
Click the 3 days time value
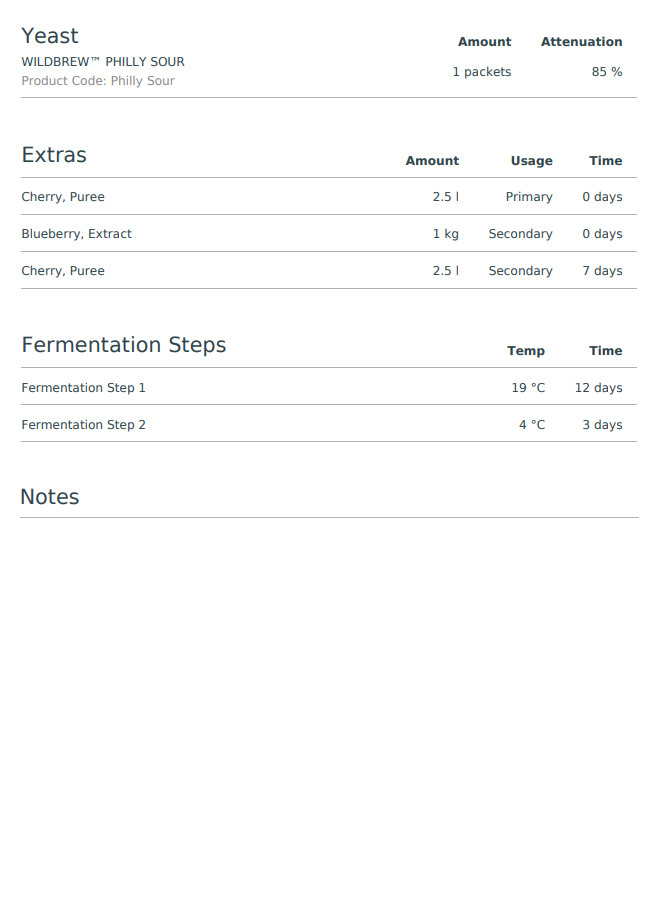[602, 424]
